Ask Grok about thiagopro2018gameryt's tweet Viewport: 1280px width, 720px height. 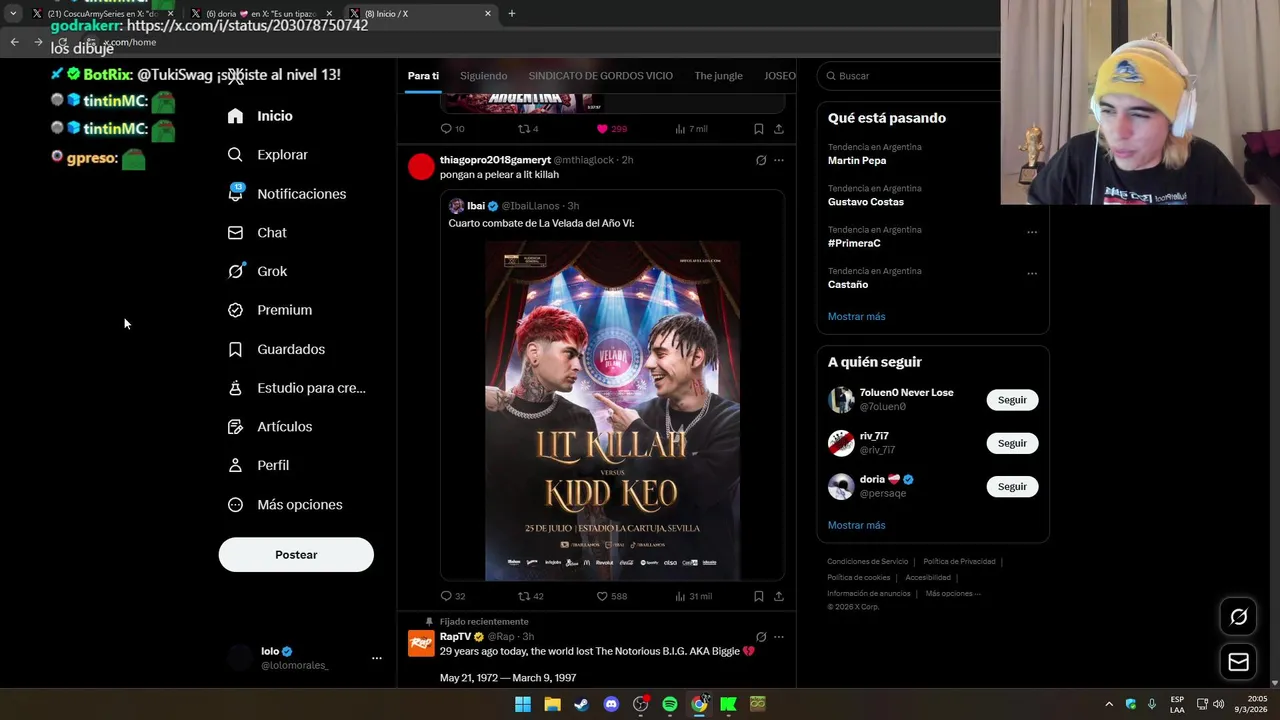761,160
